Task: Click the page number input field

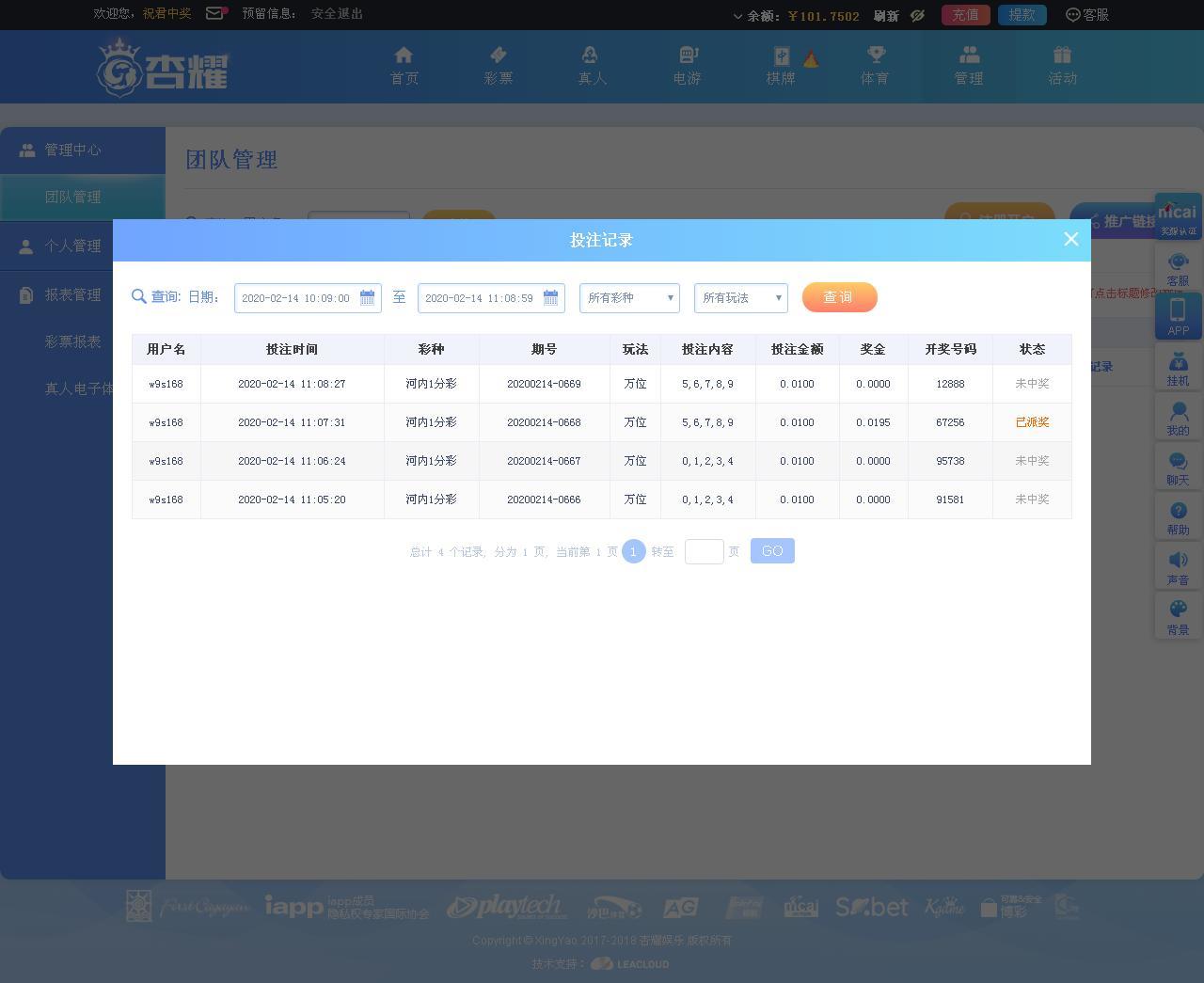Action: [x=704, y=551]
